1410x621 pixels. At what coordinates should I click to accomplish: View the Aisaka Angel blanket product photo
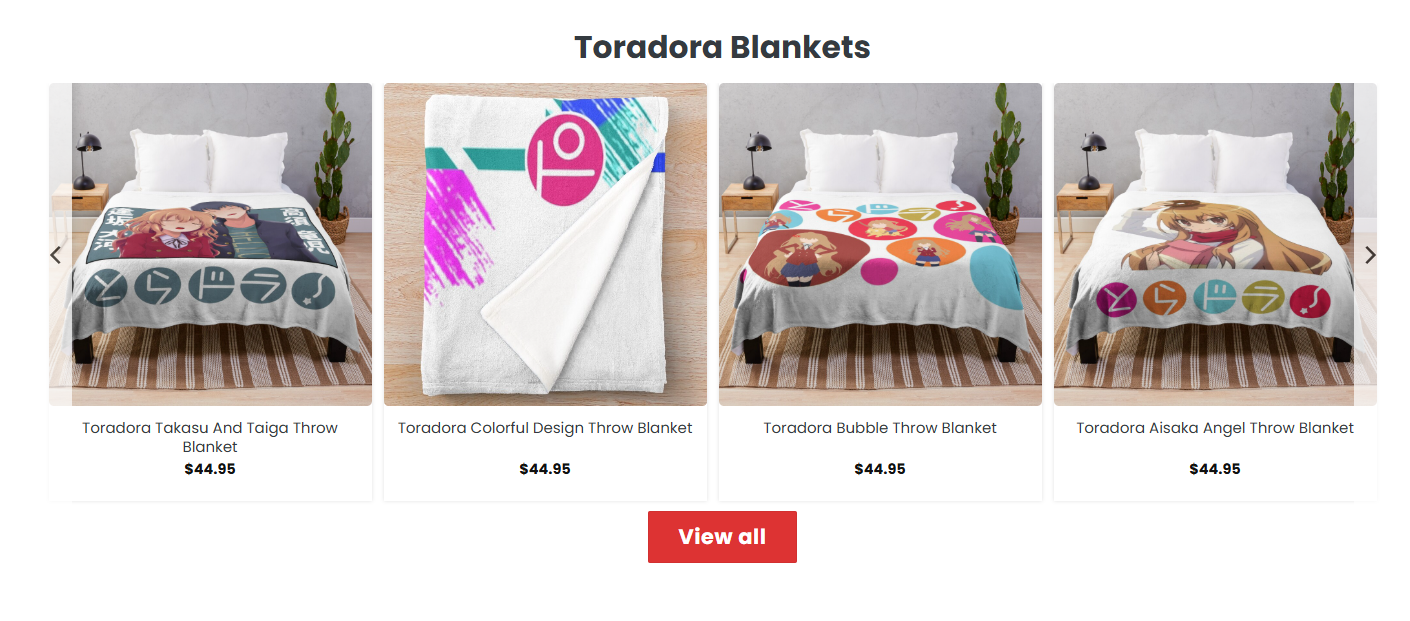click(x=1215, y=244)
